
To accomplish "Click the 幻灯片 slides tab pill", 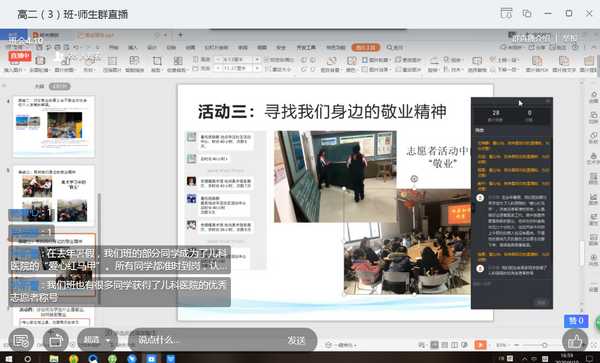I will (x=59, y=86).
